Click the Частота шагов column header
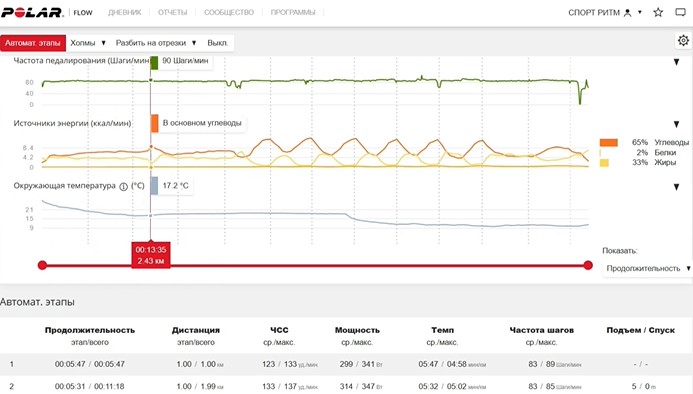The width and height of the screenshot is (693, 394). 541,330
